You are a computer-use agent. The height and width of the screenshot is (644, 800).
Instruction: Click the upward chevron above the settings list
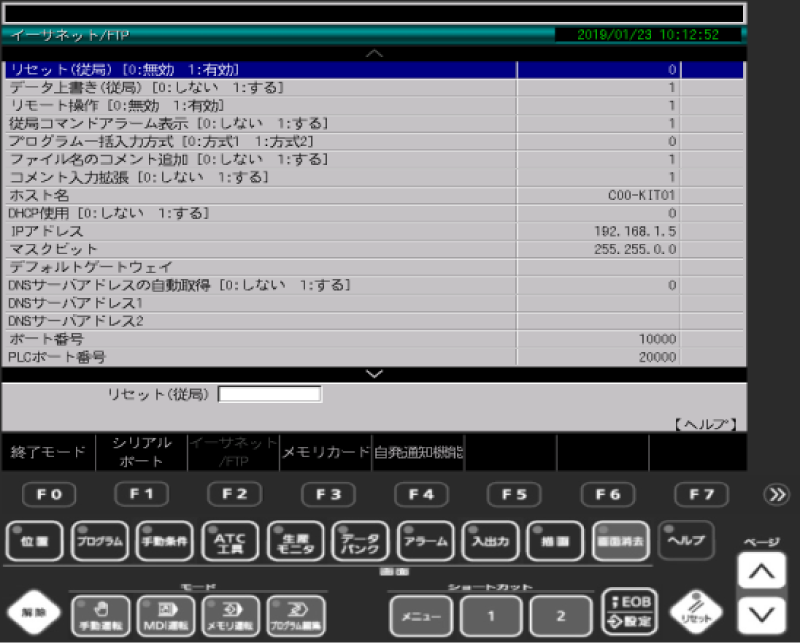click(x=375, y=52)
